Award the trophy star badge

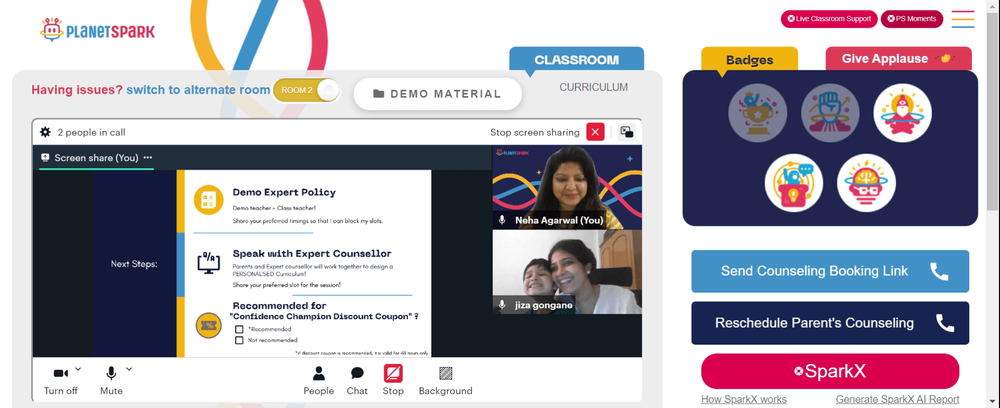(x=758, y=113)
